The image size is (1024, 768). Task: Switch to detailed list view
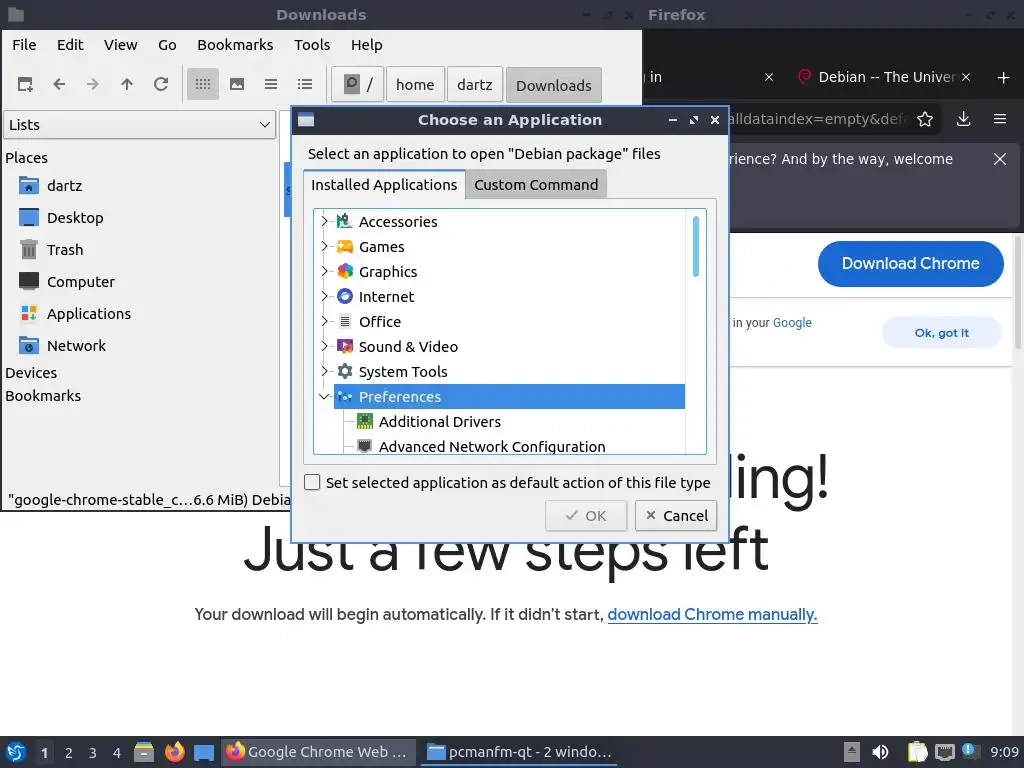pyautogui.click(x=304, y=84)
